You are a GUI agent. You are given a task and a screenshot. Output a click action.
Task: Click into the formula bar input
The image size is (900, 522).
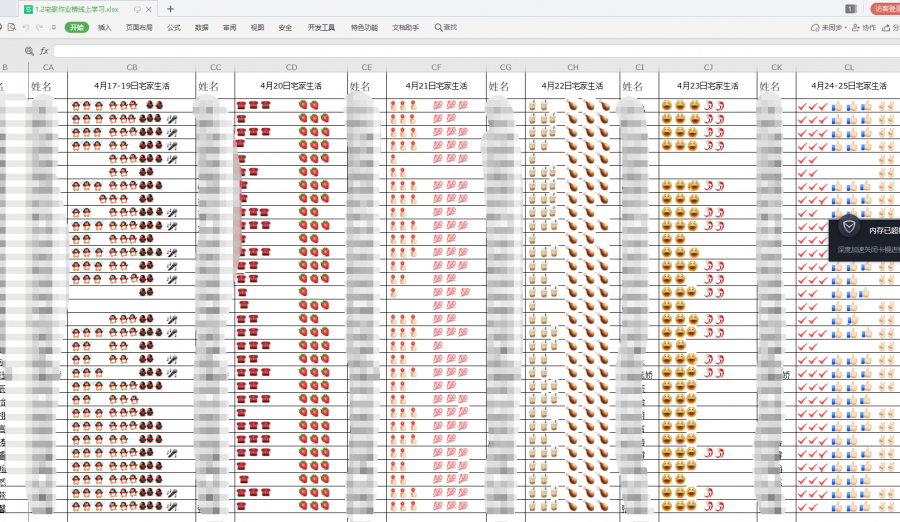(476, 51)
